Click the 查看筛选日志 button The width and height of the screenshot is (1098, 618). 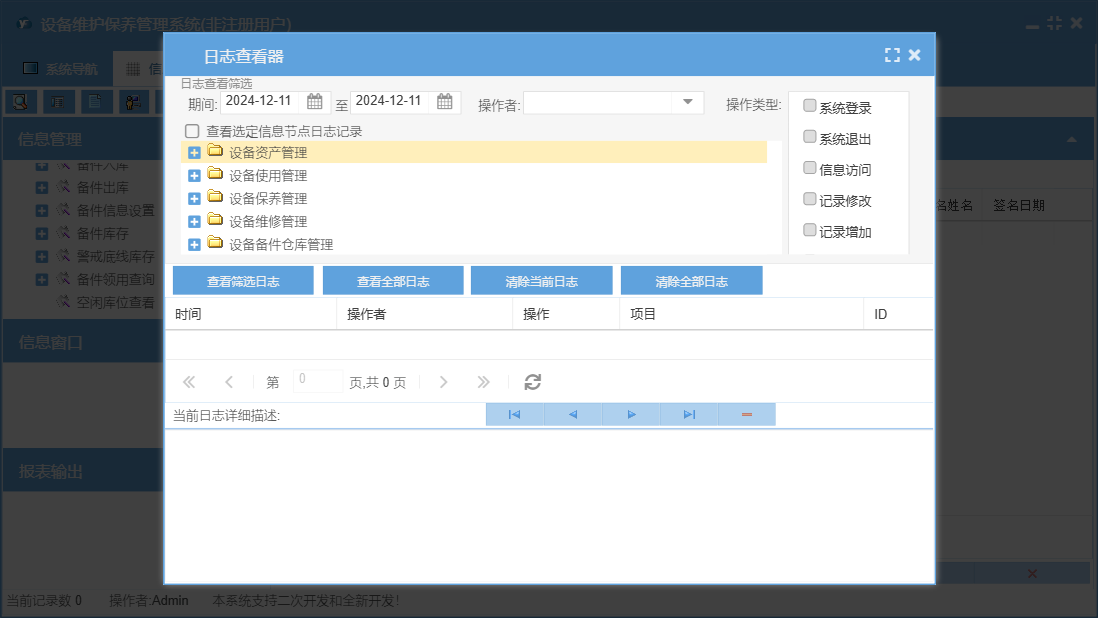coord(243,281)
